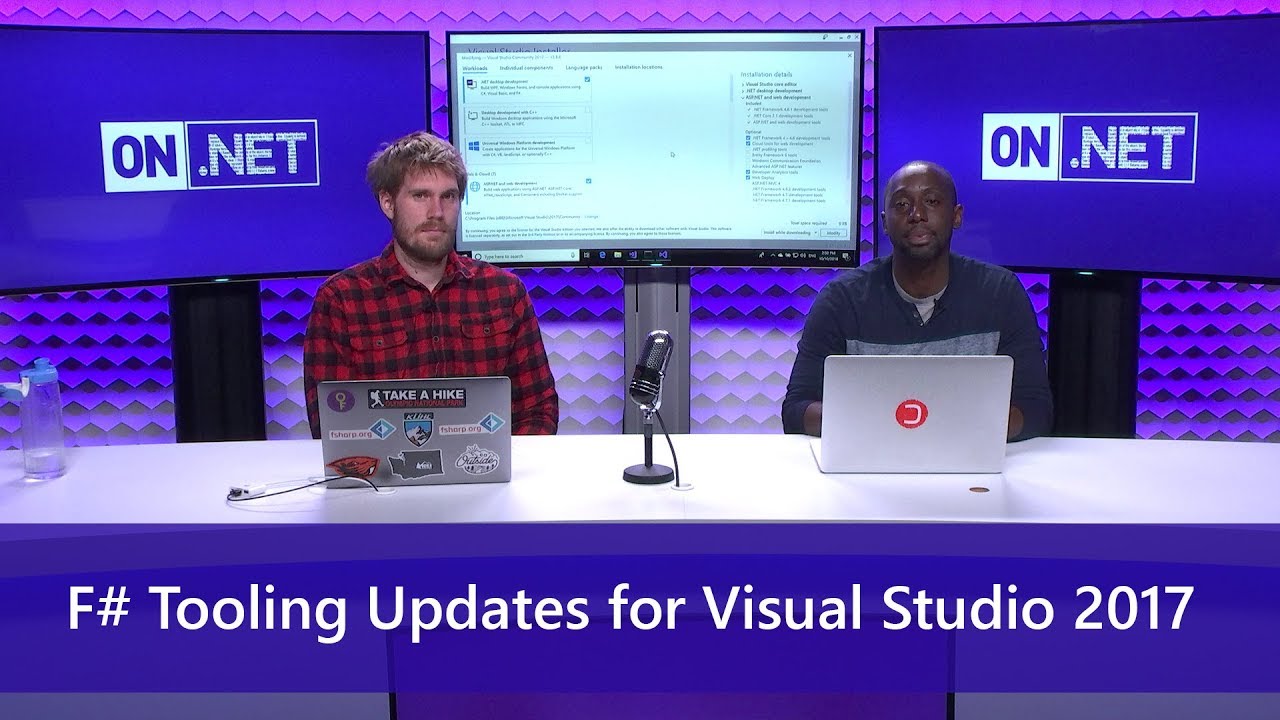The height and width of the screenshot is (720, 1280).
Task: Select the ASP.NET MVC 4 optional entry
Action: coord(766,183)
